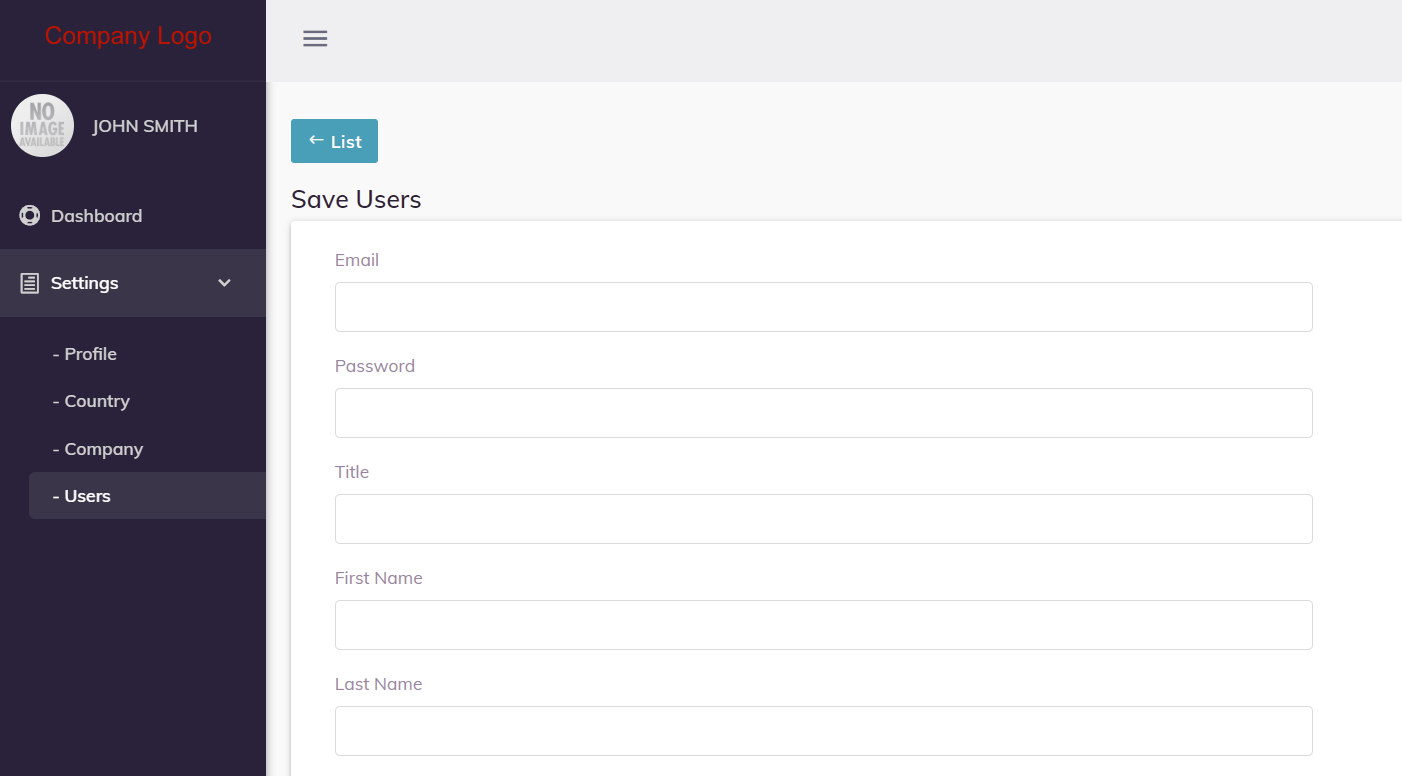This screenshot has width=1402, height=776.
Task: Navigate to the Dashboard
Action: pos(96,215)
